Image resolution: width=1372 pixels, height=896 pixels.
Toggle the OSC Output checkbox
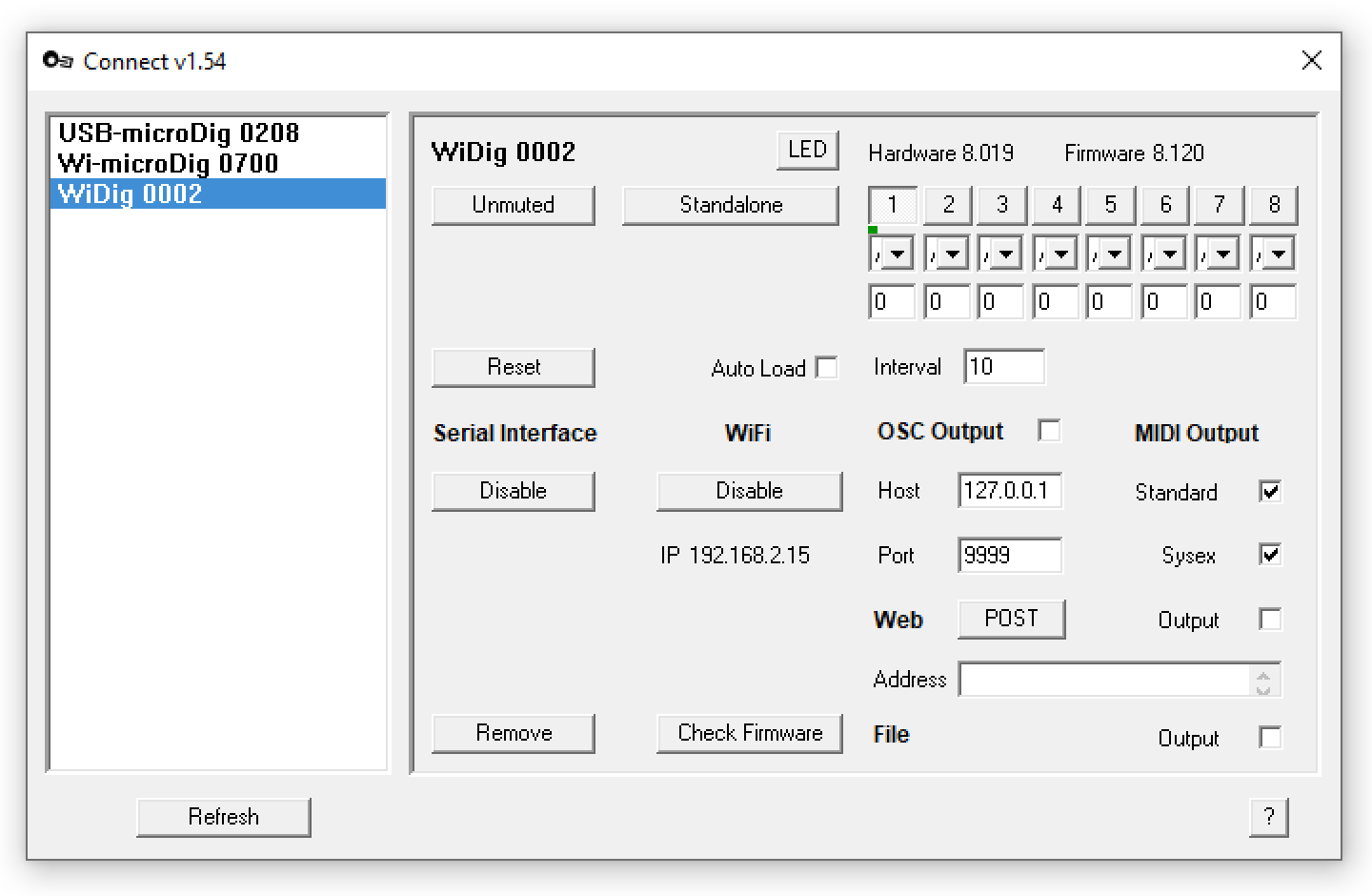1049,431
